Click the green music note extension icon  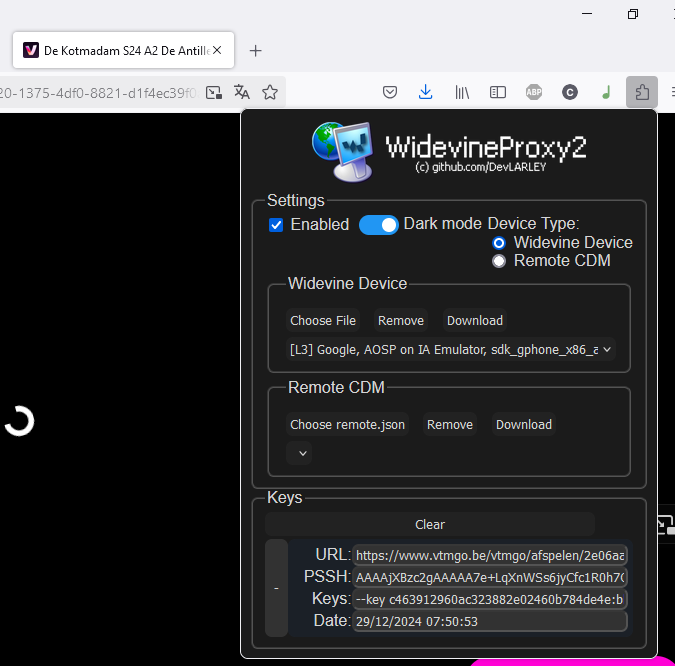coord(606,92)
